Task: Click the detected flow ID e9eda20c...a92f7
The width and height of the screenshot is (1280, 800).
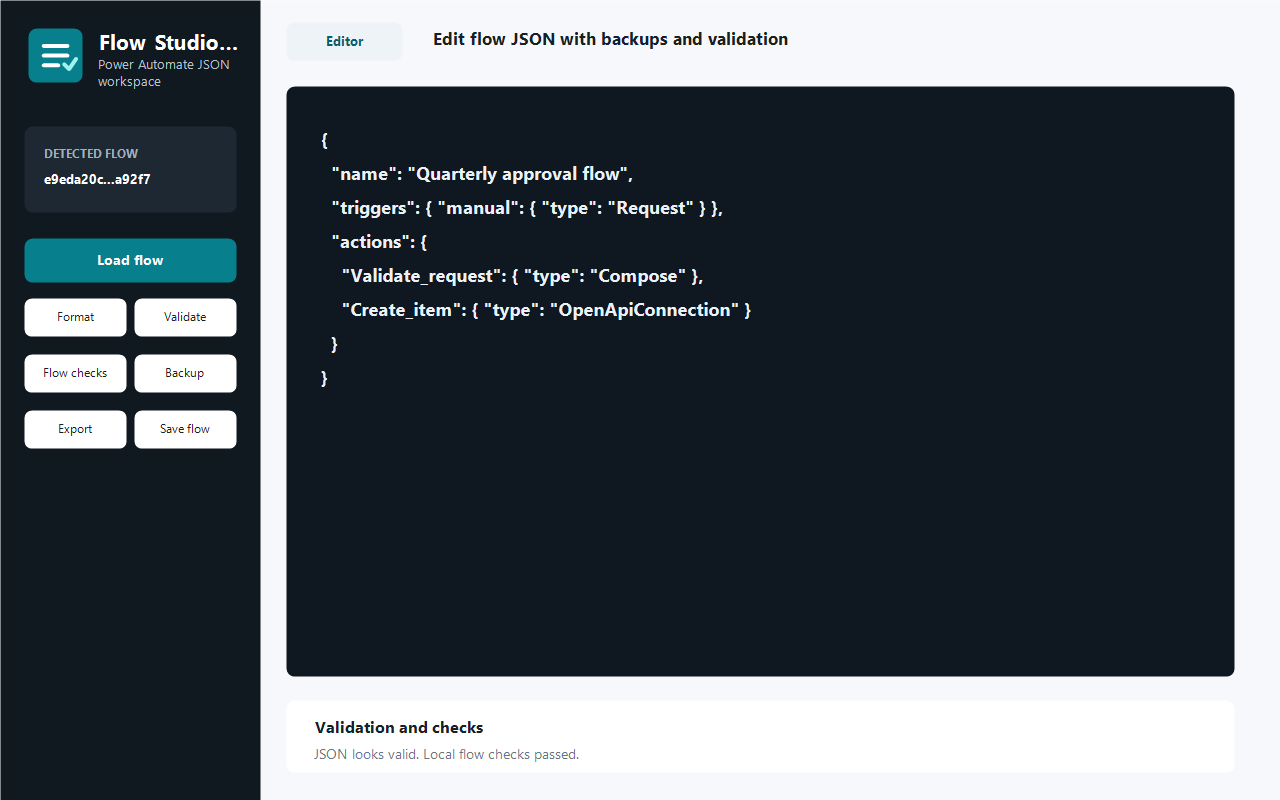Action: [97, 179]
